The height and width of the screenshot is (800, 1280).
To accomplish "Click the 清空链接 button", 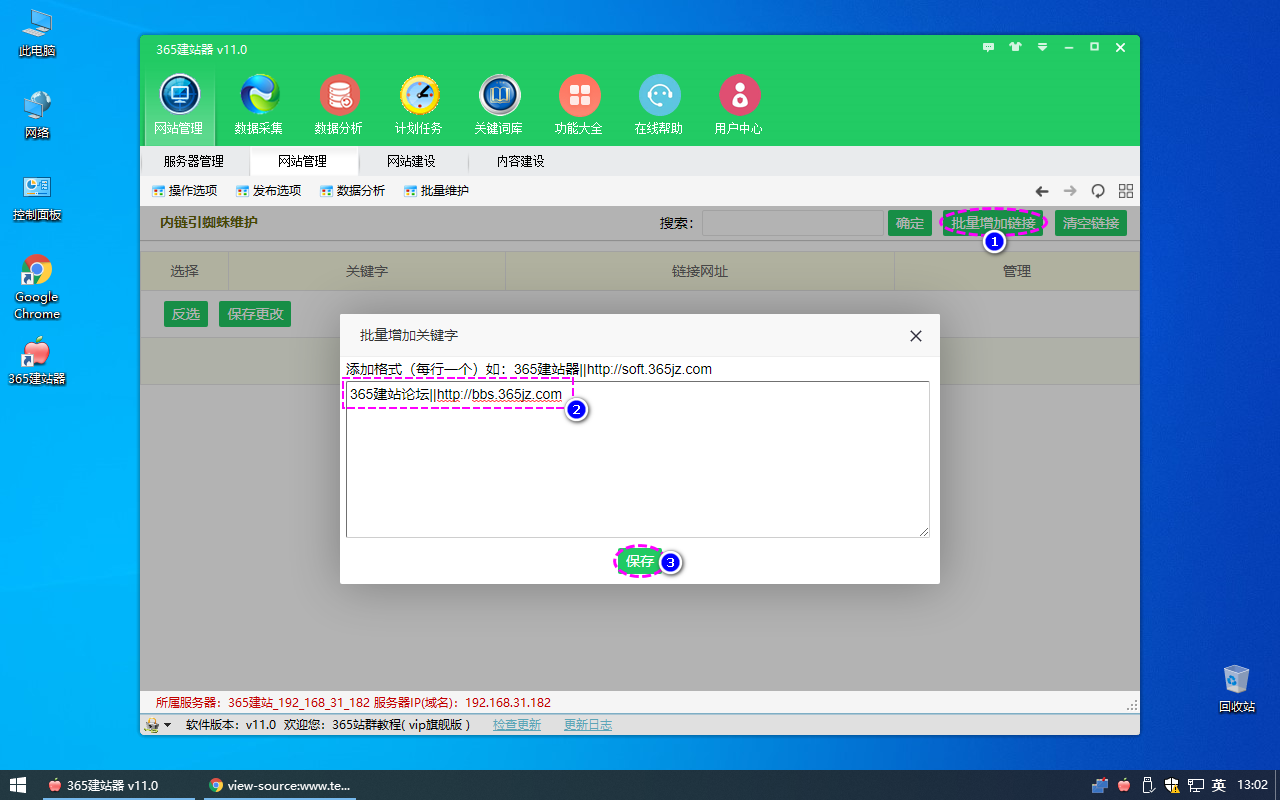I will pyautogui.click(x=1091, y=223).
